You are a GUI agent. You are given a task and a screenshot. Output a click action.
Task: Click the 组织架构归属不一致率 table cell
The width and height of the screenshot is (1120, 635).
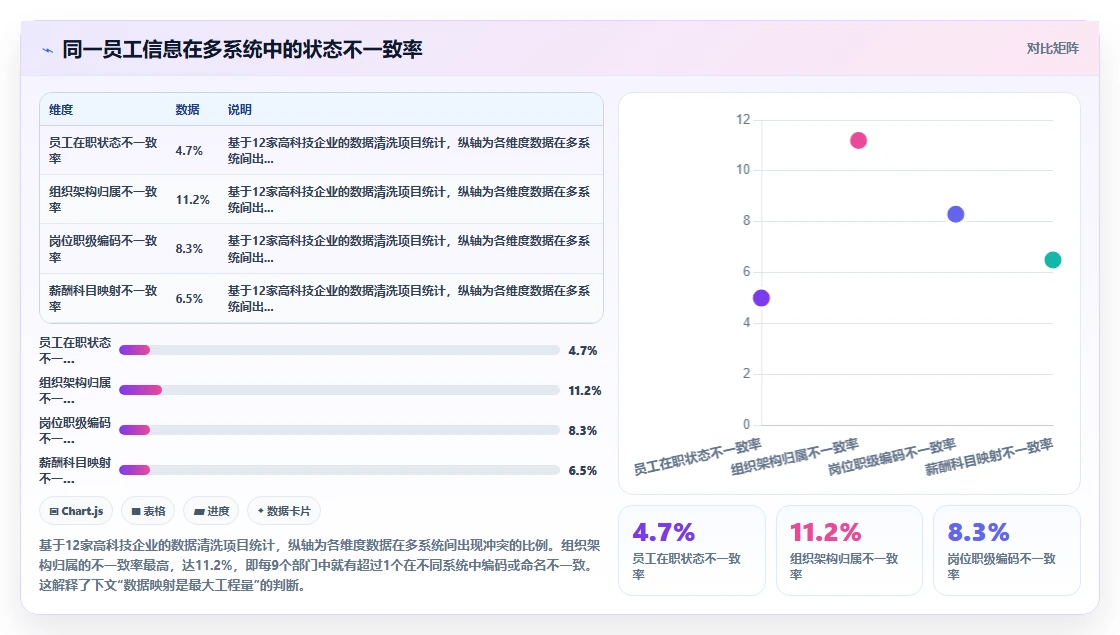tap(103, 199)
